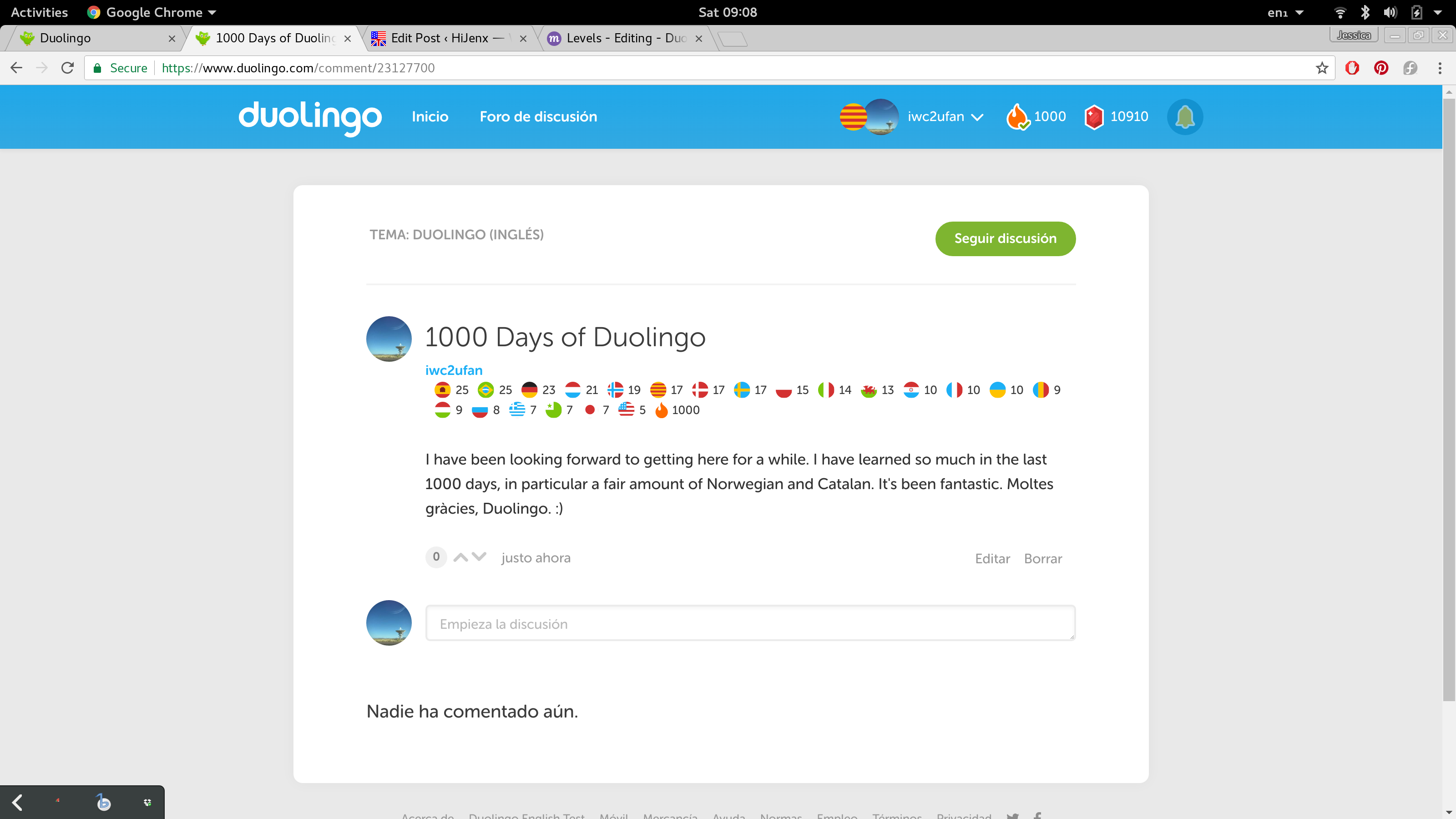Click the Borrar link on post

coord(1043,558)
